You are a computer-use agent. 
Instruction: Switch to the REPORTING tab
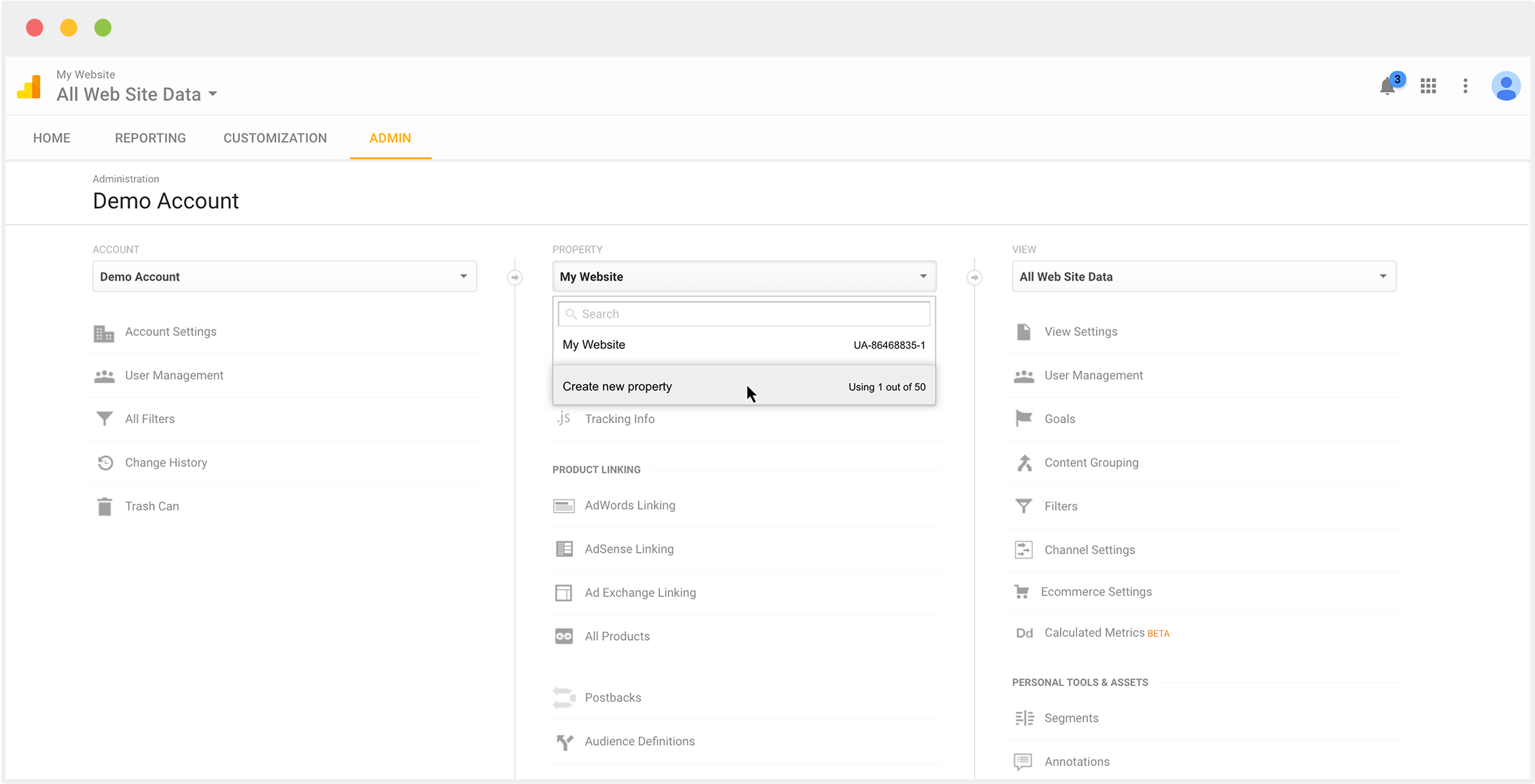[x=150, y=138]
